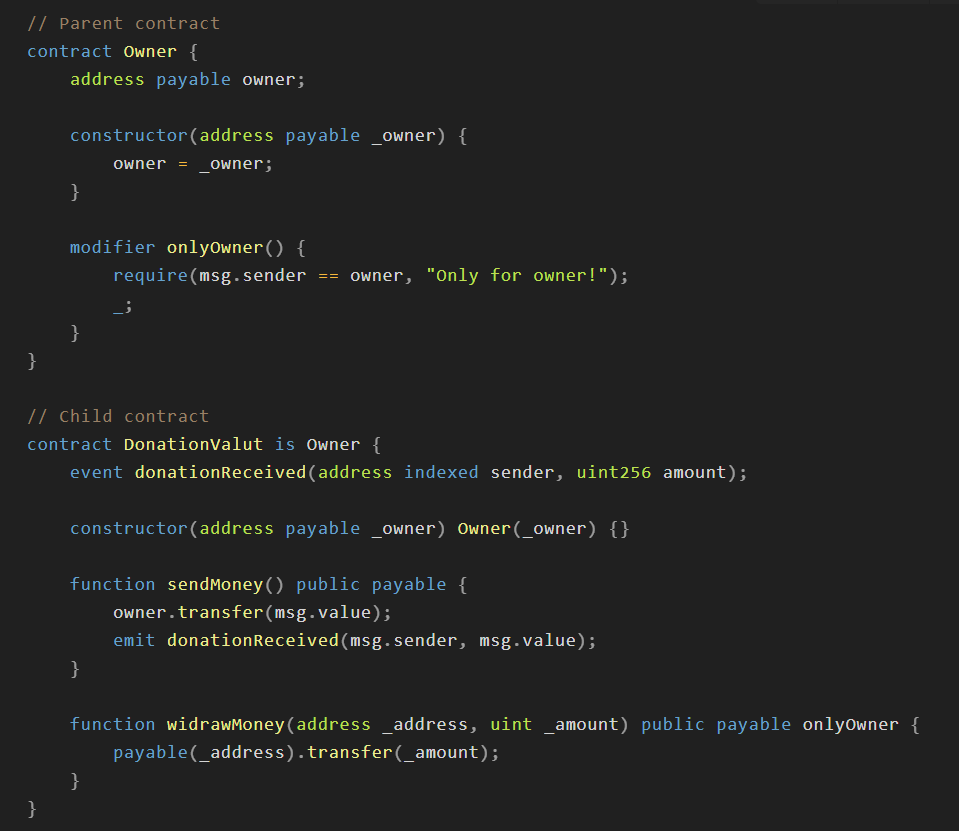Viewport: 959px width, 831px height.
Task: Click 'emit' keyword in sendMoney
Action: [x=133, y=640]
